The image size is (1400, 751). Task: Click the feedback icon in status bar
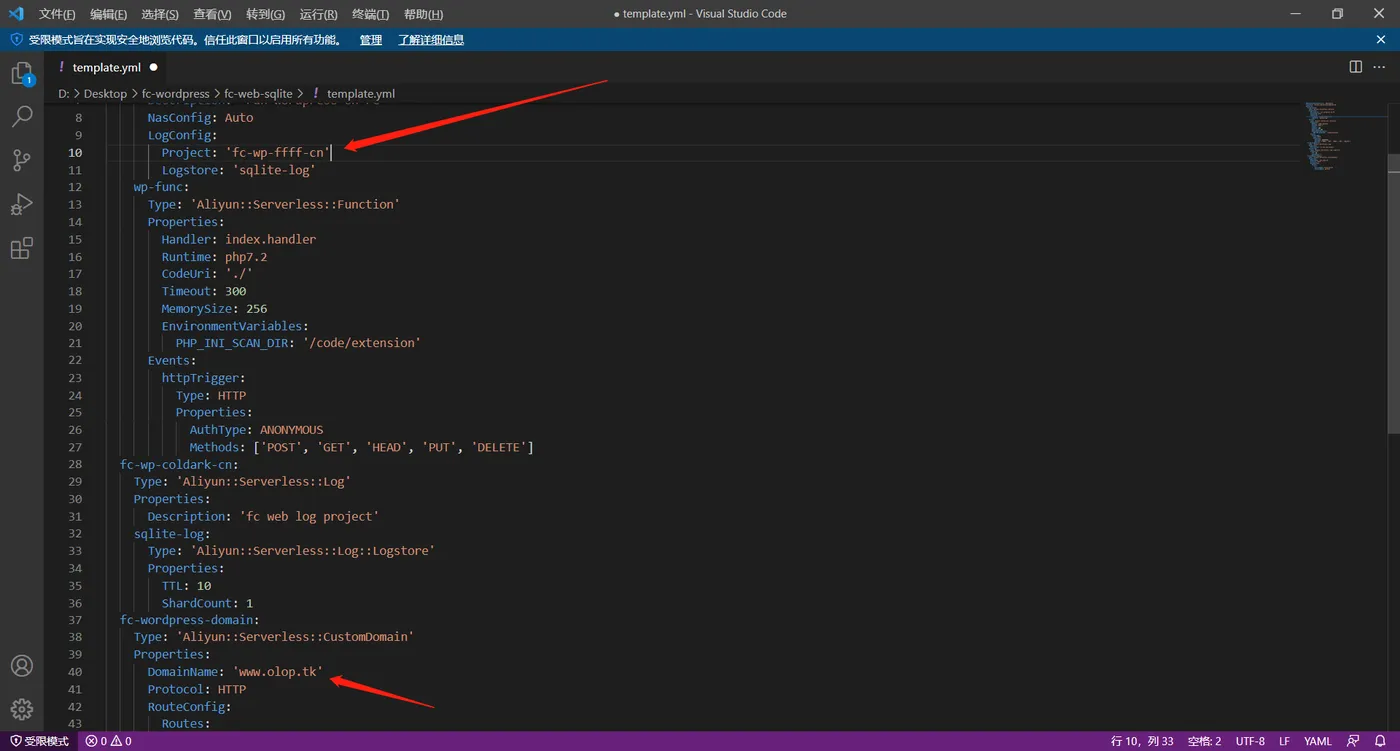tap(1353, 741)
